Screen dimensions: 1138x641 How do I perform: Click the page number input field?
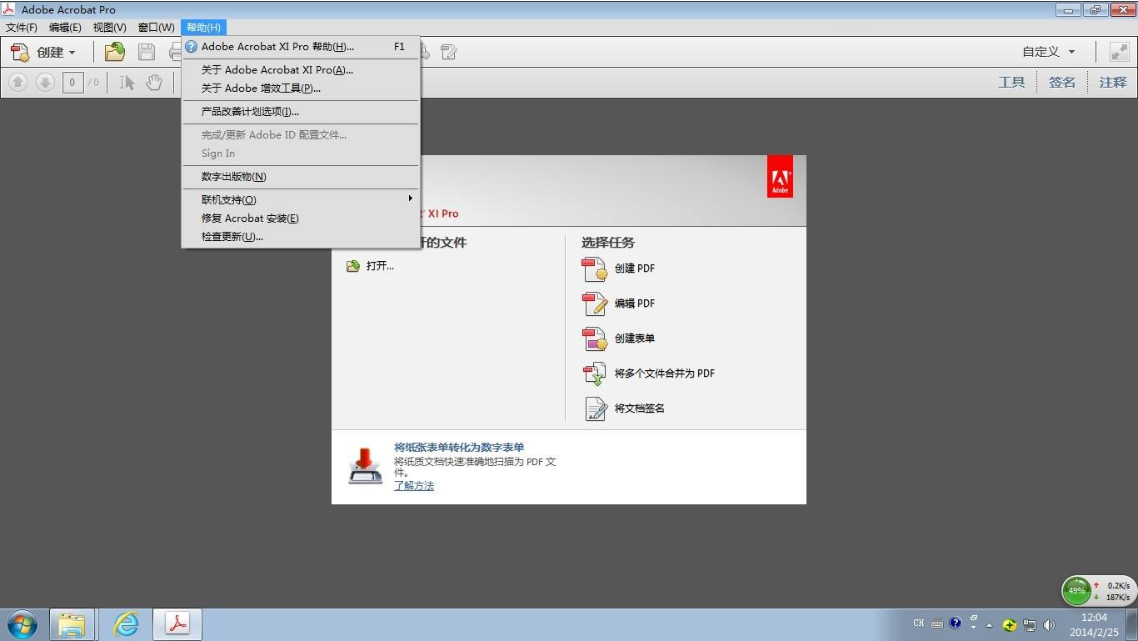72,82
